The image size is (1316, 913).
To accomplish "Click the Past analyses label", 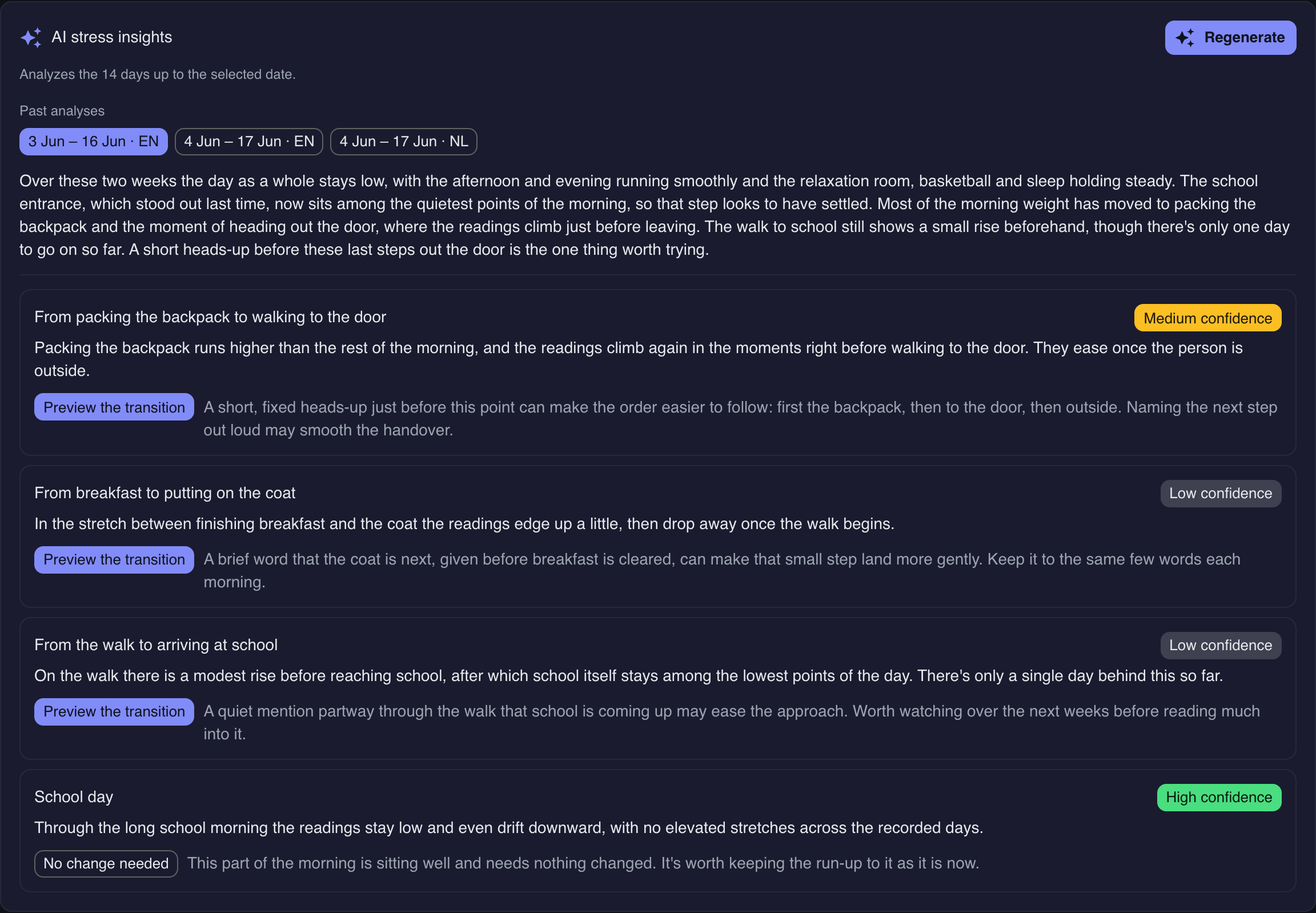I will pyautogui.click(x=62, y=111).
